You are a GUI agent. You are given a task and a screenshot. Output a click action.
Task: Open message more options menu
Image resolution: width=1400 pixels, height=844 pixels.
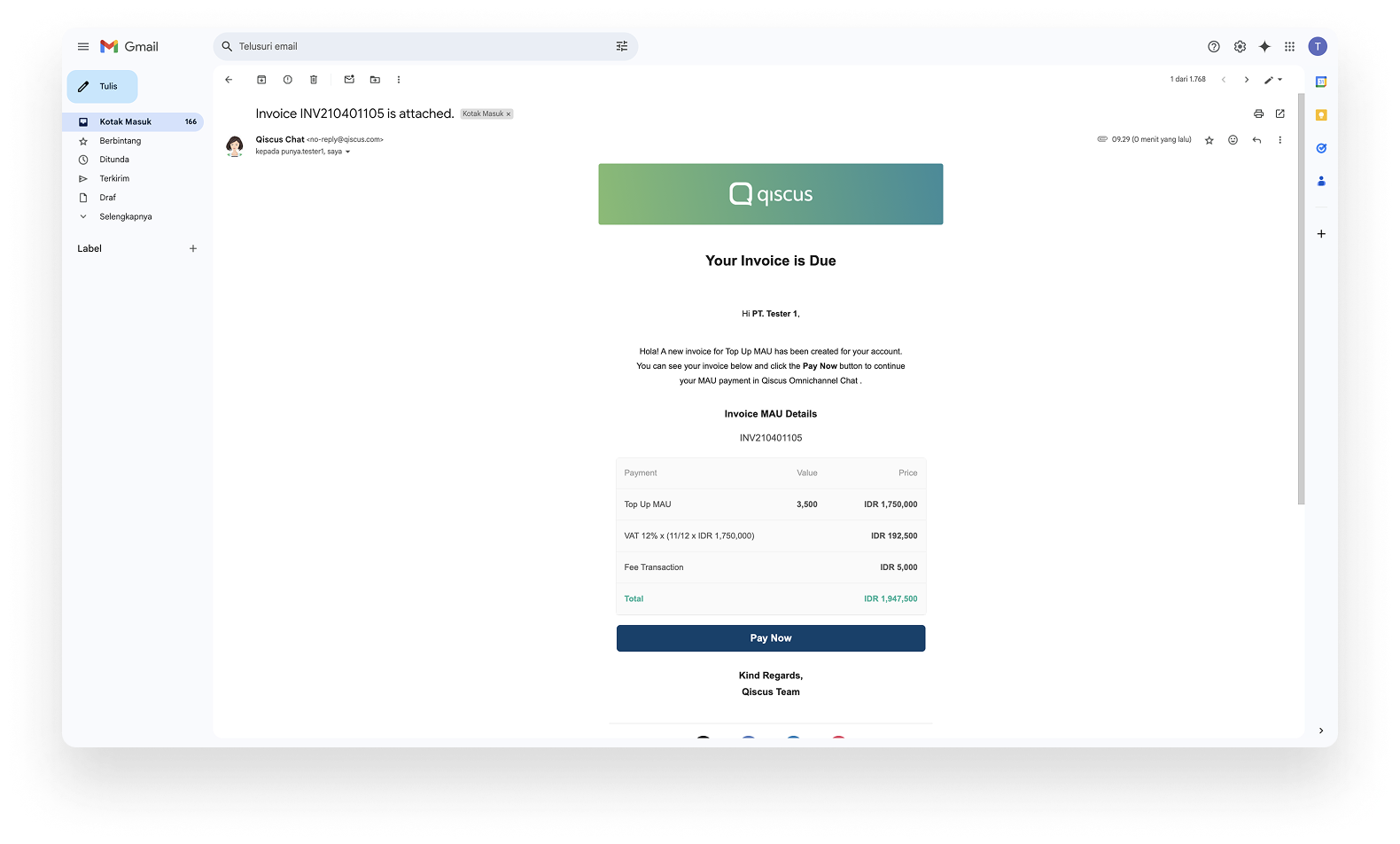point(1279,140)
